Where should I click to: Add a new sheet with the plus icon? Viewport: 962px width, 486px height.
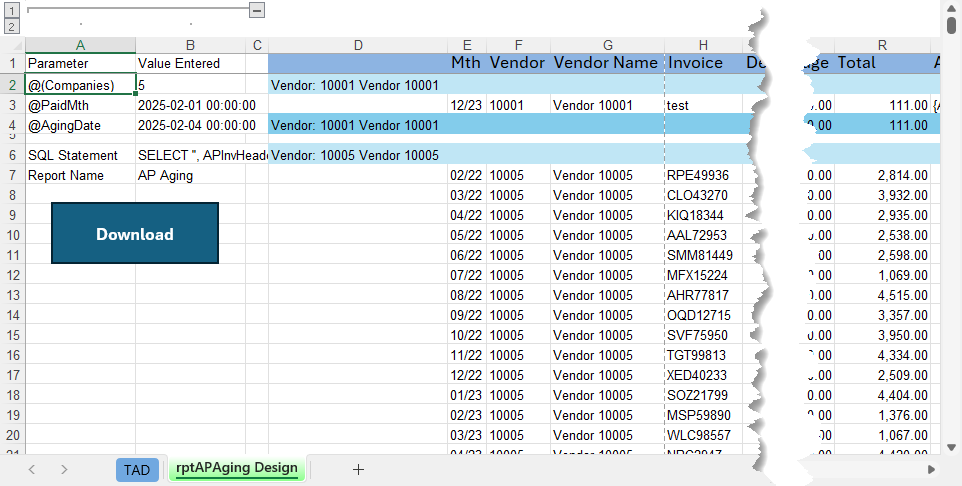click(358, 469)
